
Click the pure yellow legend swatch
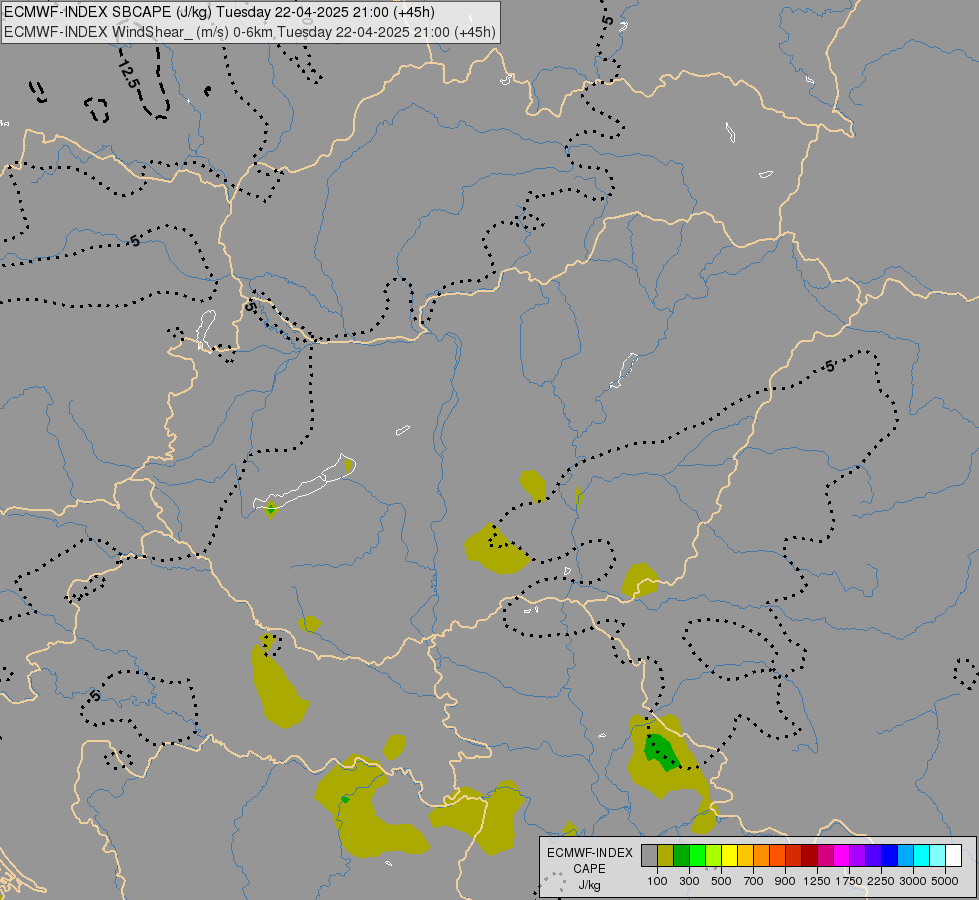(729, 856)
